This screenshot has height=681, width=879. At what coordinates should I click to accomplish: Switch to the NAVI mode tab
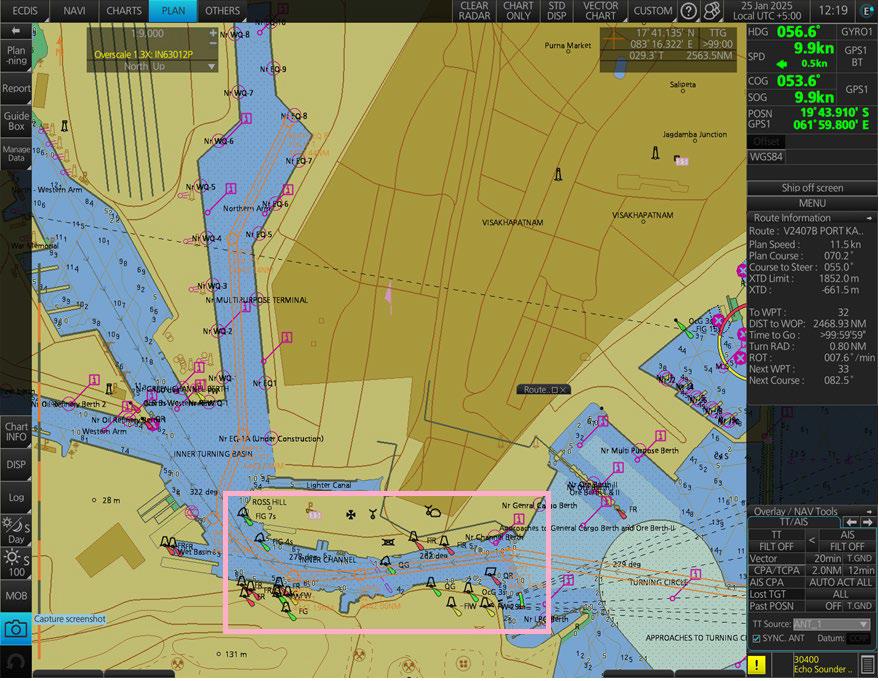(75, 11)
